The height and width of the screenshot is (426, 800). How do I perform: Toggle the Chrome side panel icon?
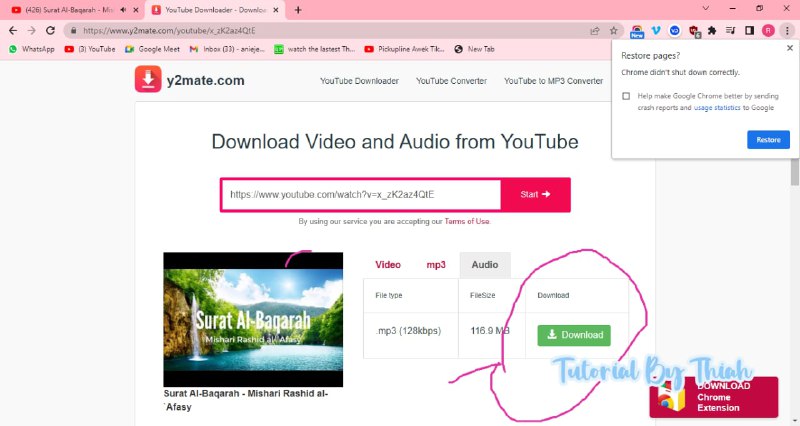point(749,31)
